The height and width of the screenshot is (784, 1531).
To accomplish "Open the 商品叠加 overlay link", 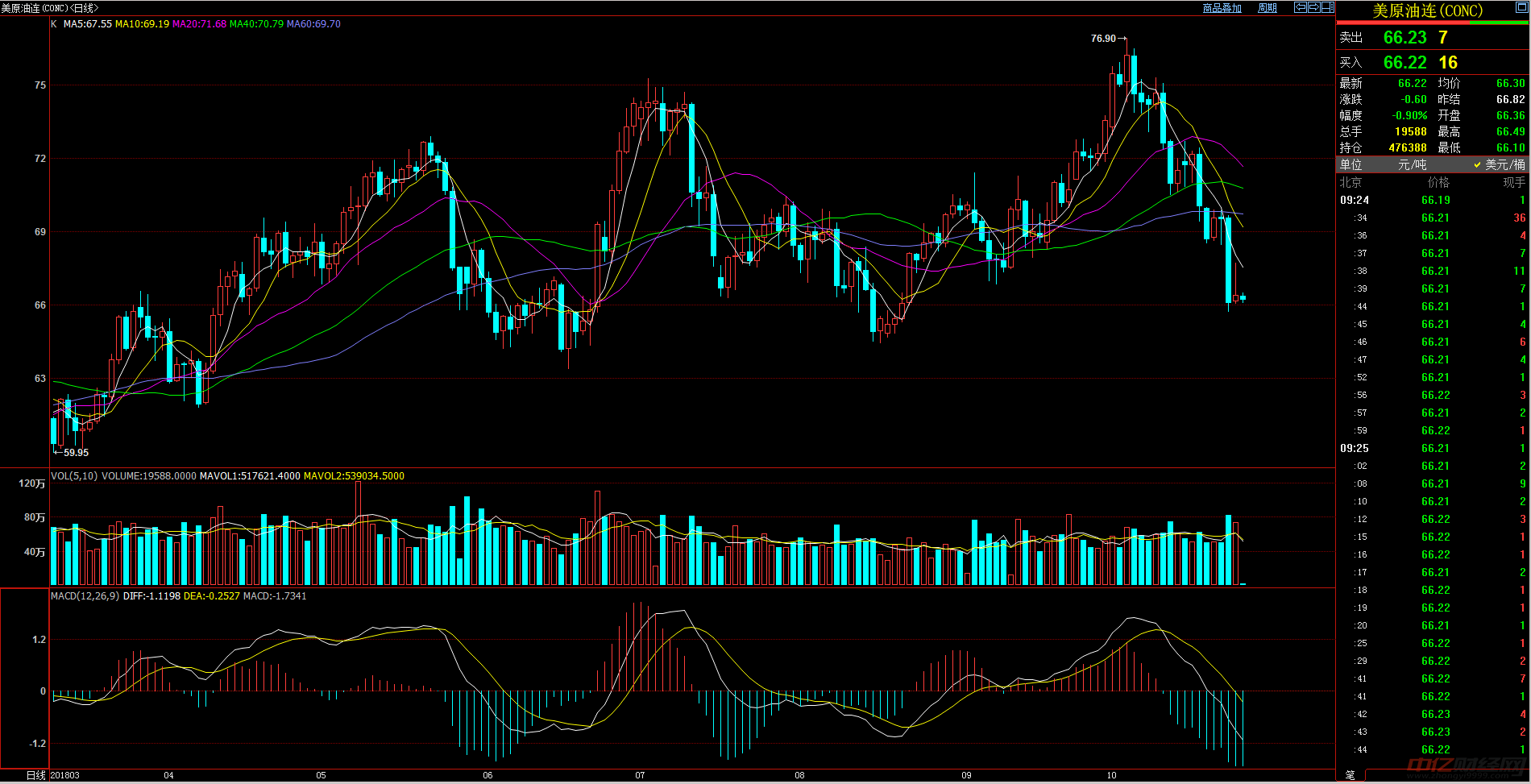I will [x=1222, y=8].
